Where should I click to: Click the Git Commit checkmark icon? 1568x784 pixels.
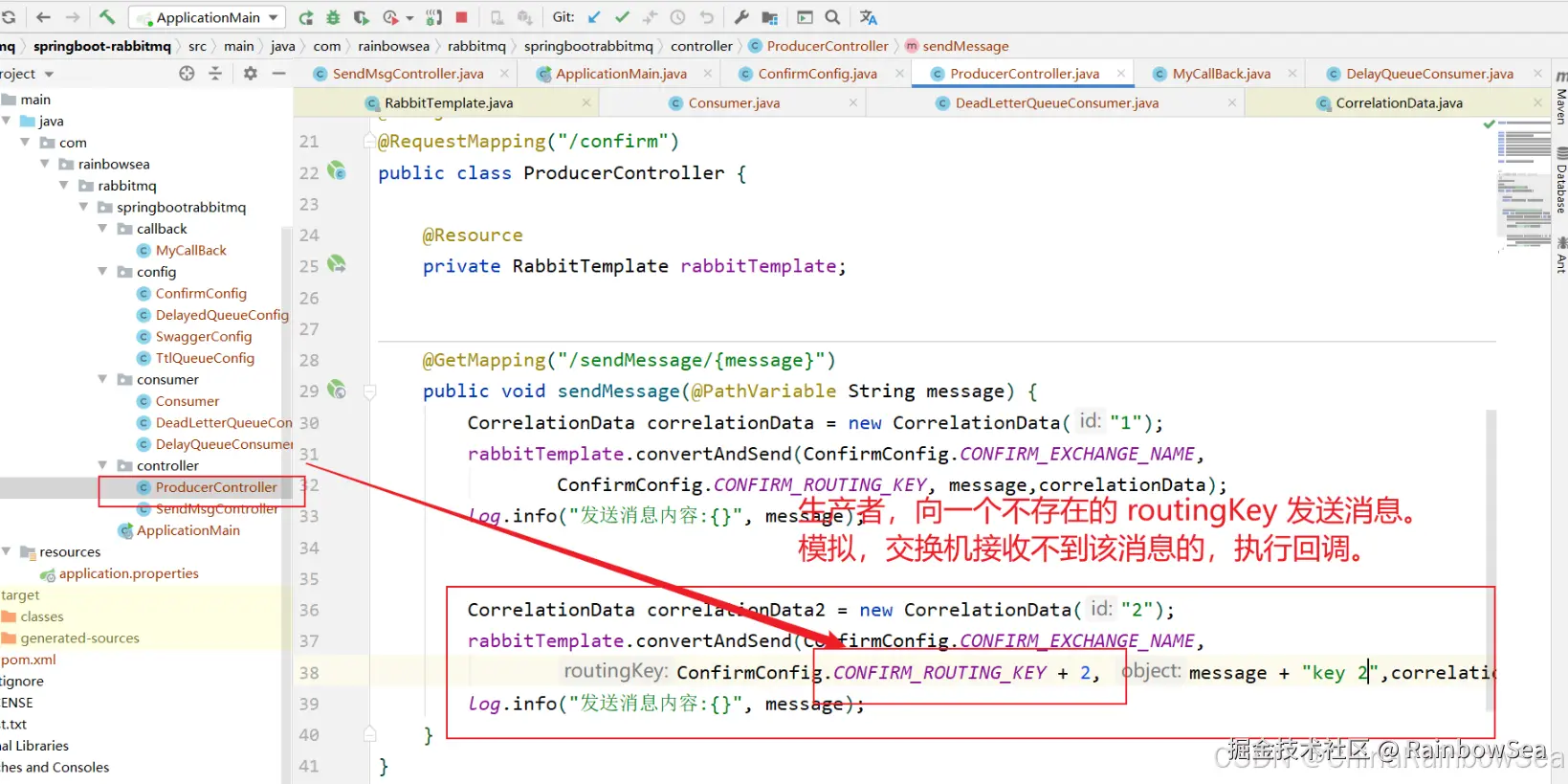[x=622, y=17]
